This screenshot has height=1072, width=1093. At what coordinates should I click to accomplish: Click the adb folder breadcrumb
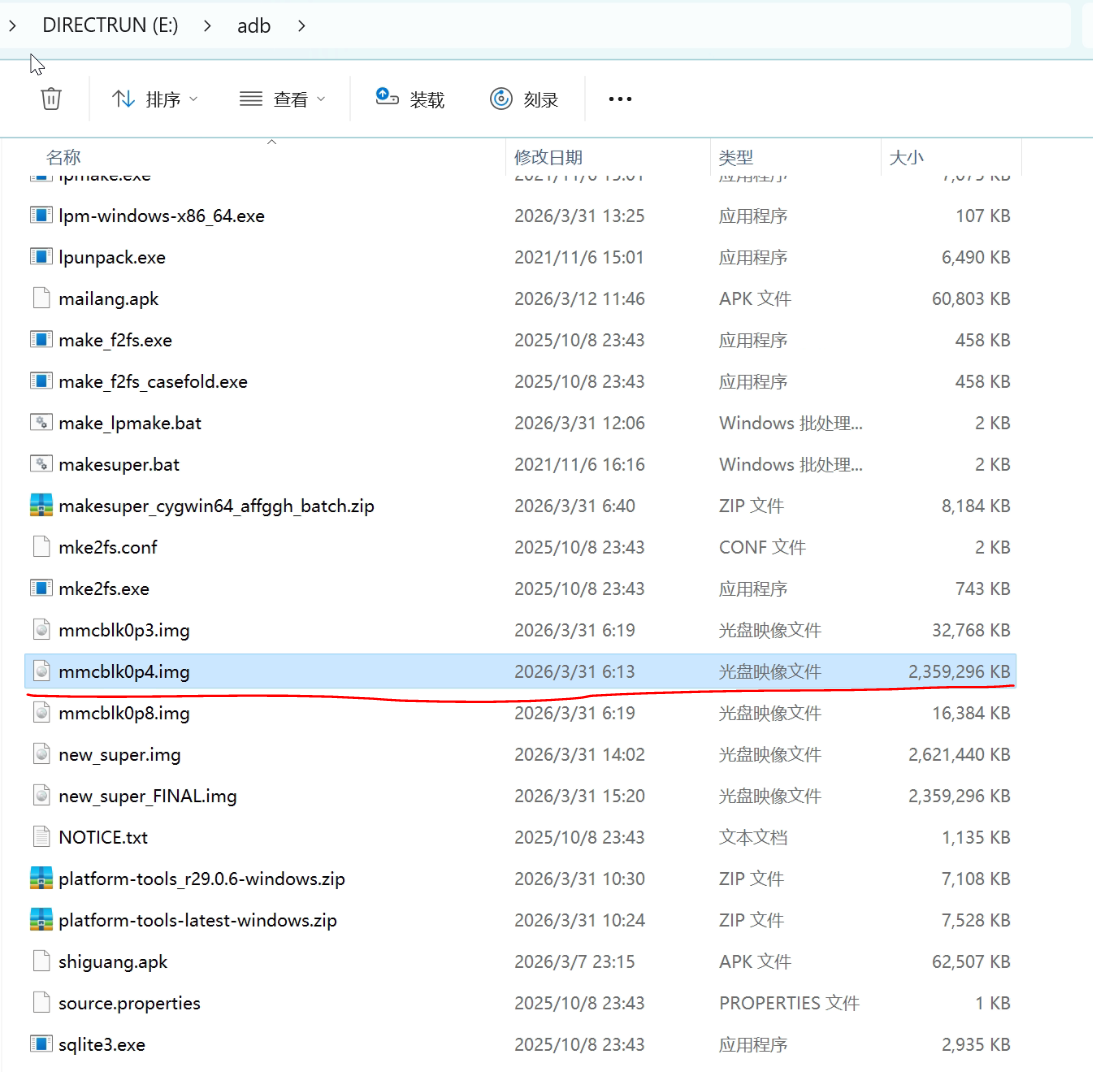click(x=254, y=26)
